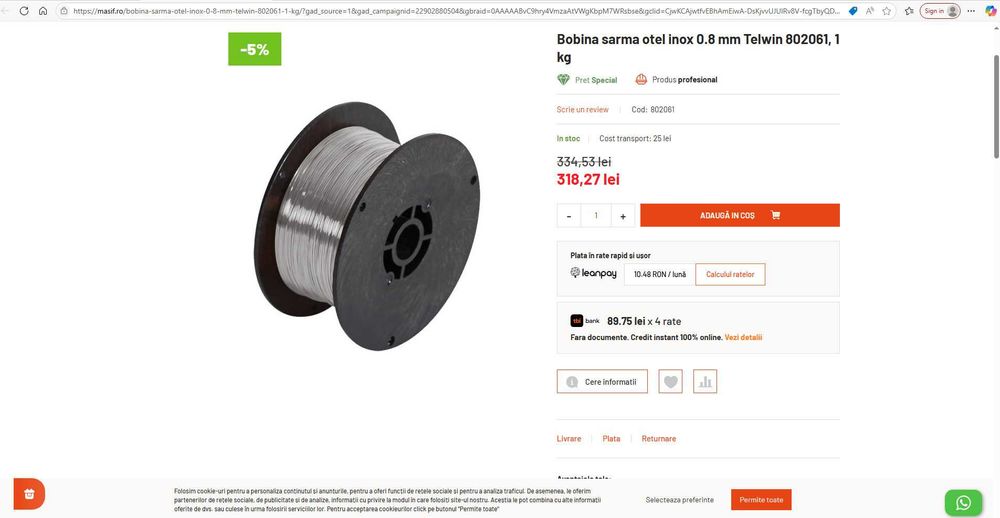
Task: Switch to the Returnare tab
Action: click(x=659, y=439)
